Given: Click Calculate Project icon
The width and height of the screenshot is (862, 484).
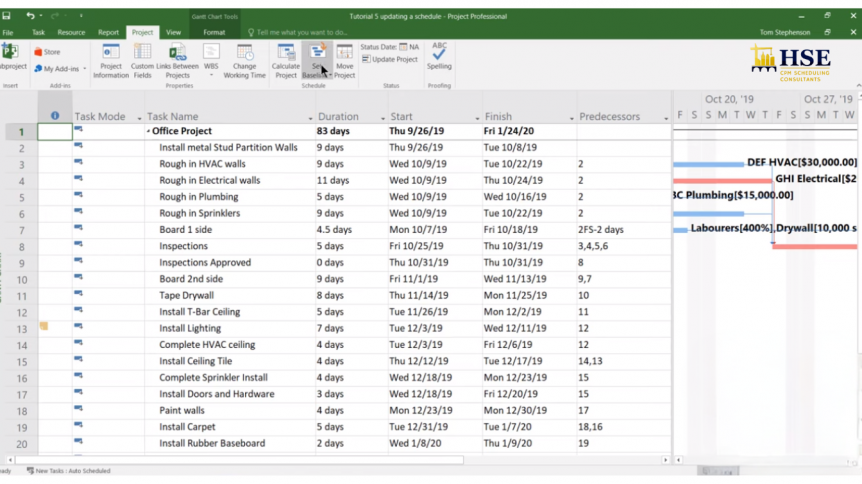Looking at the screenshot, I should coord(286,61).
